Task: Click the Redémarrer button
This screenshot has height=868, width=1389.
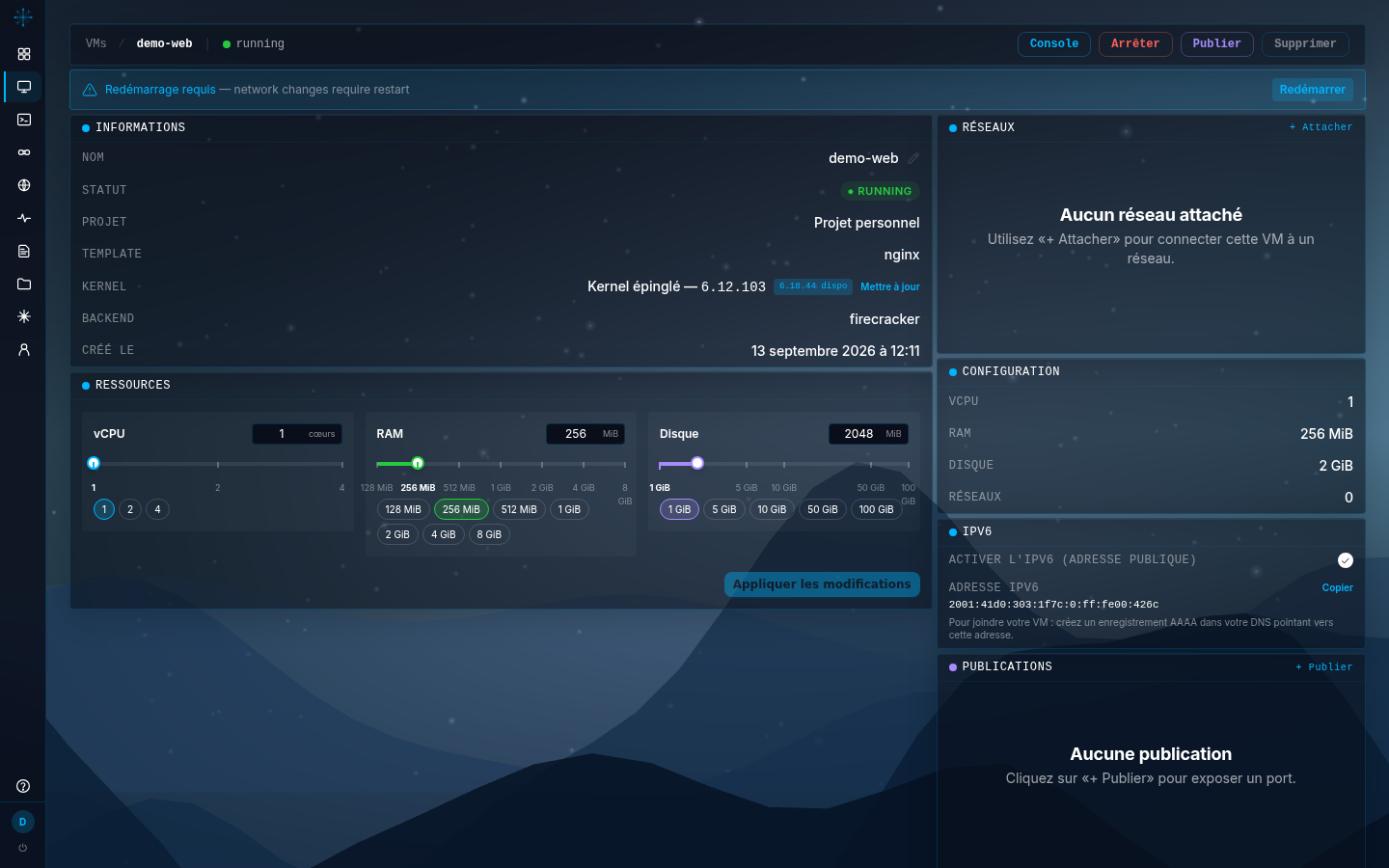Action: (1313, 90)
